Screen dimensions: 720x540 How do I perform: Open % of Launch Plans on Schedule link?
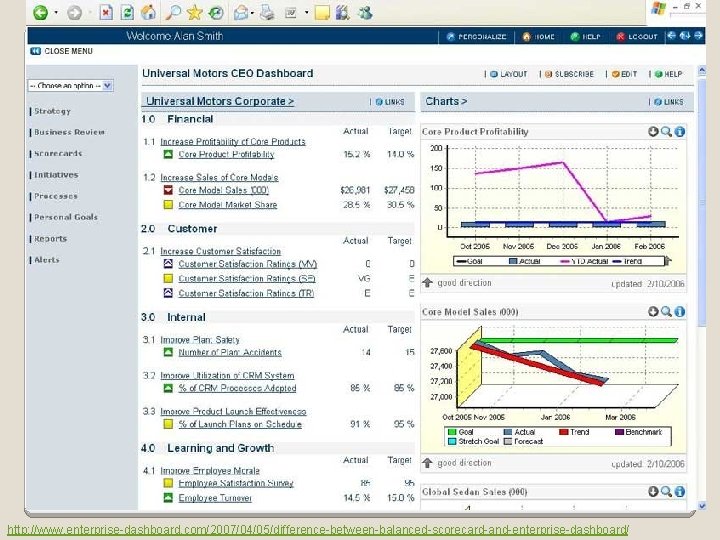click(240, 424)
